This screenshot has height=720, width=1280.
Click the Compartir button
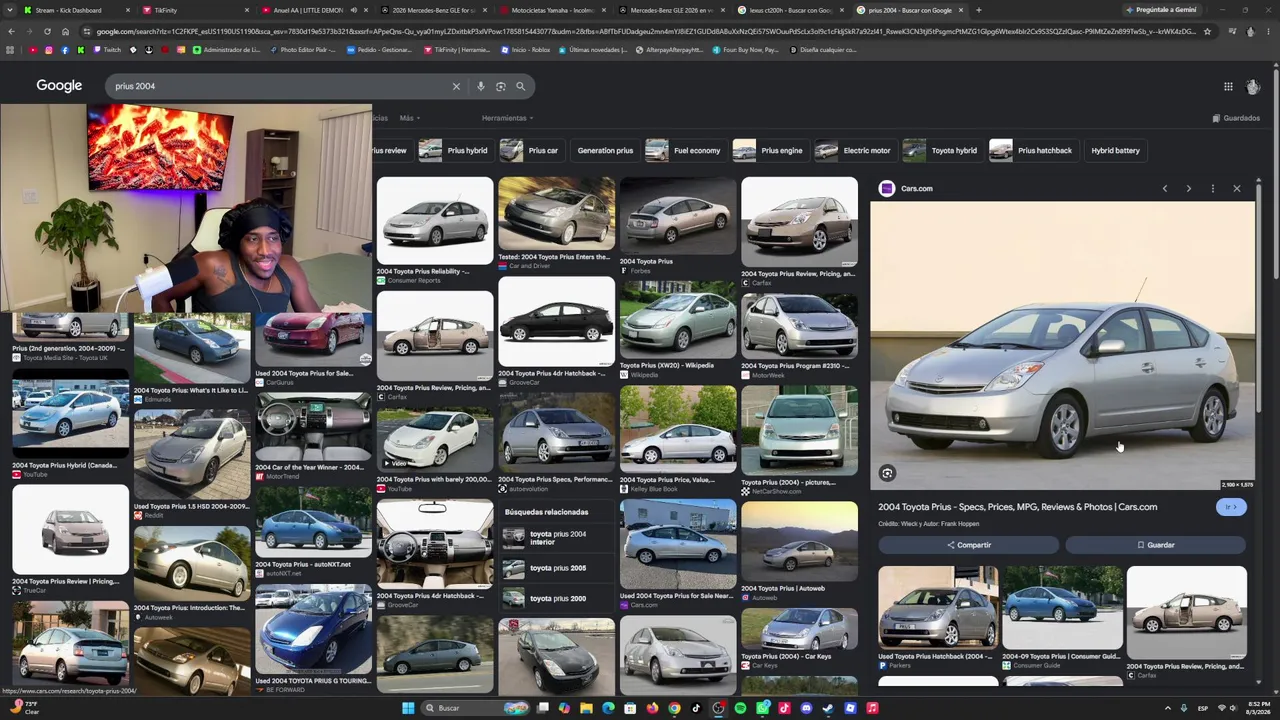pos(968,545)
